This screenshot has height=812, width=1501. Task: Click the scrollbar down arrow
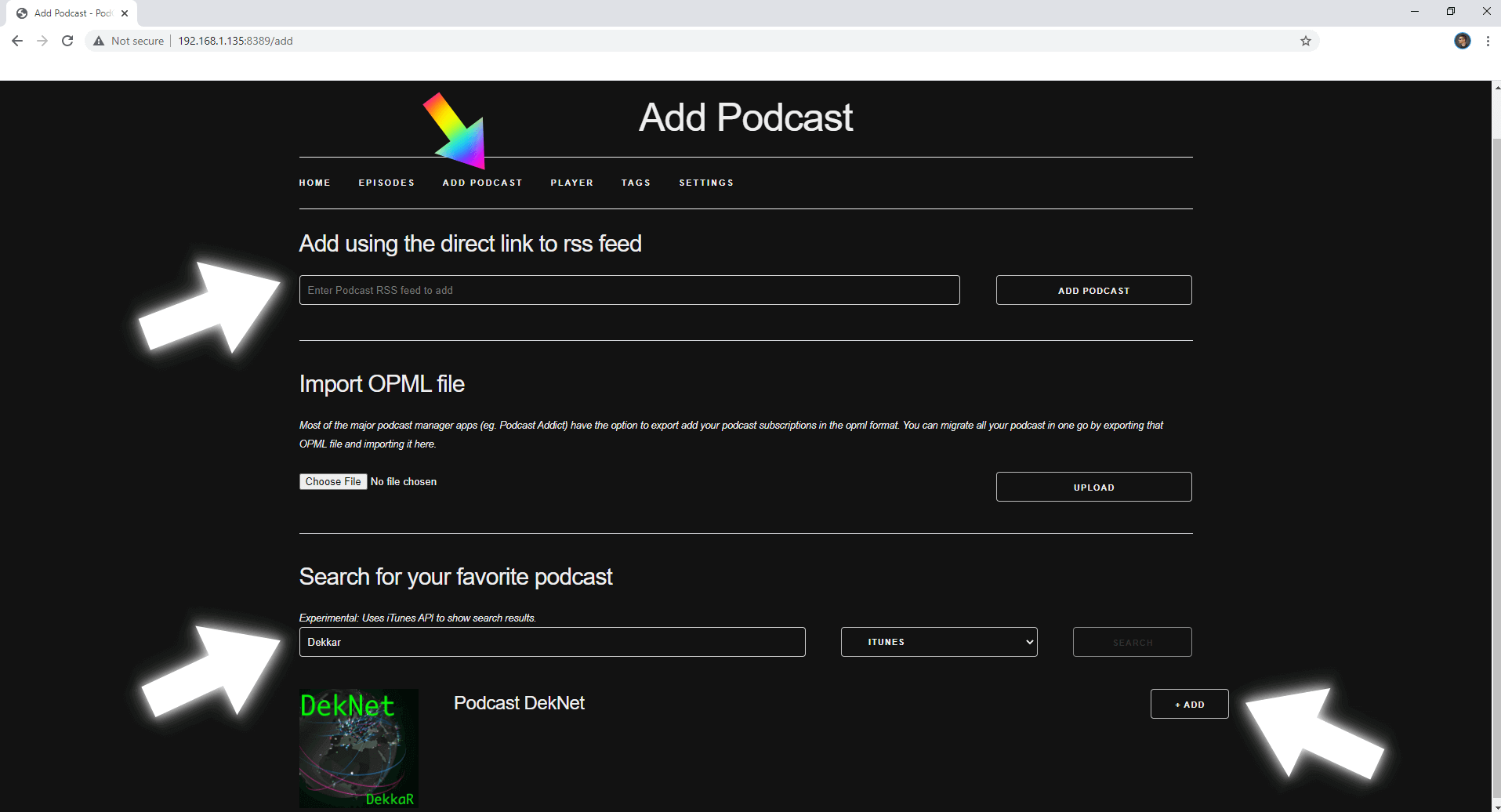click(1496, 807)
